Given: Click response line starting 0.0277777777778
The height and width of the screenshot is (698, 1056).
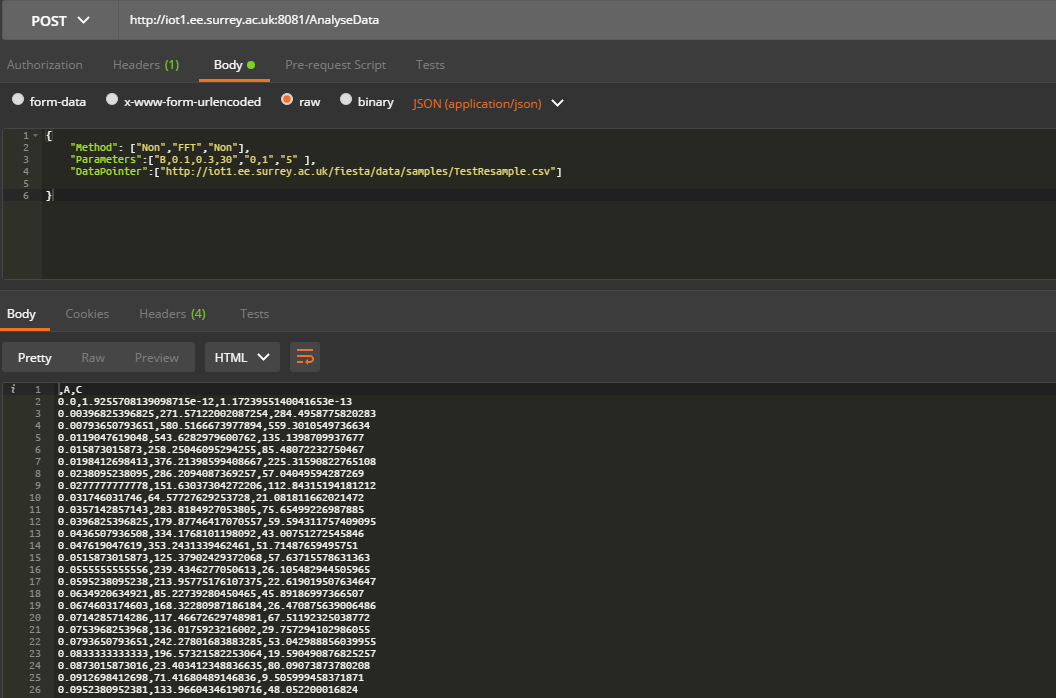Looking at the screenshot, I should (x=217, y=486).
